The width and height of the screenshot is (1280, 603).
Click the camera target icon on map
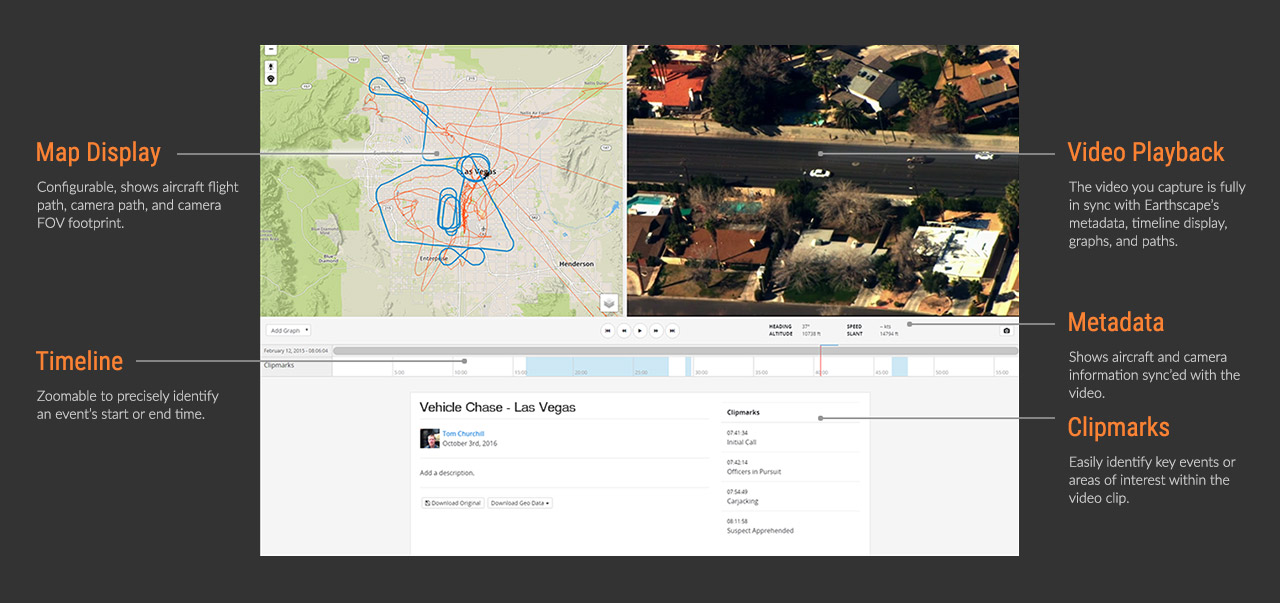click(x=271, y=77)
